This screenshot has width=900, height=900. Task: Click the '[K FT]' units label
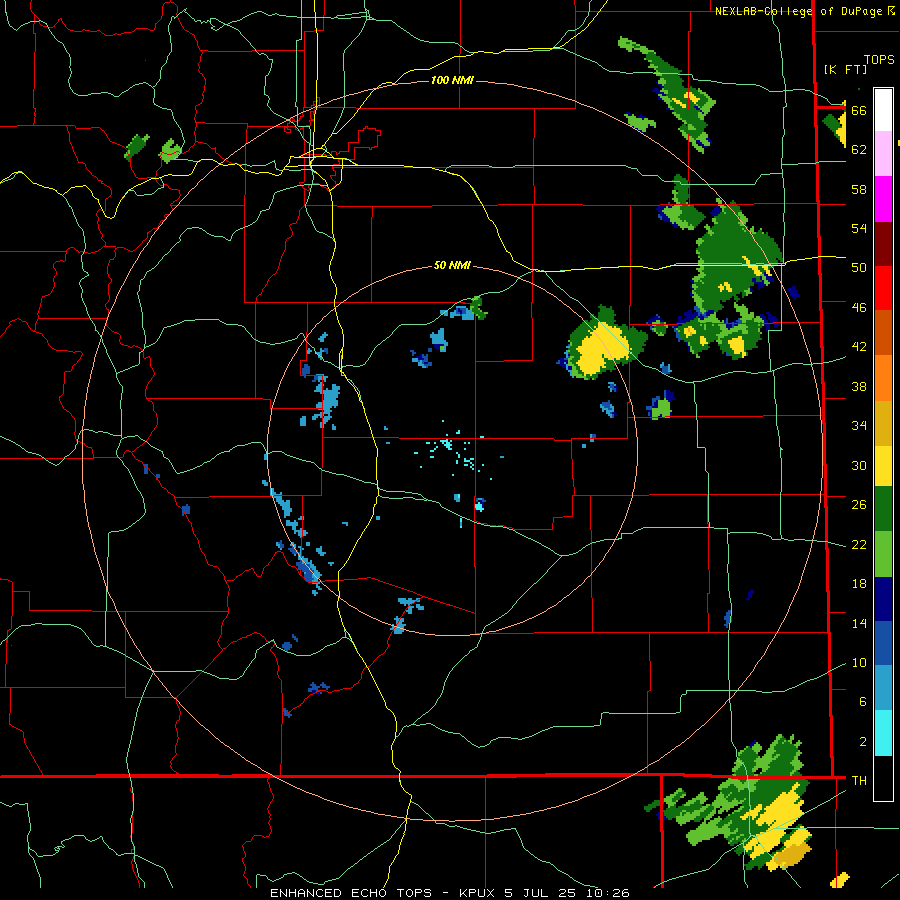pyautogui.click(x=845, y=69)
